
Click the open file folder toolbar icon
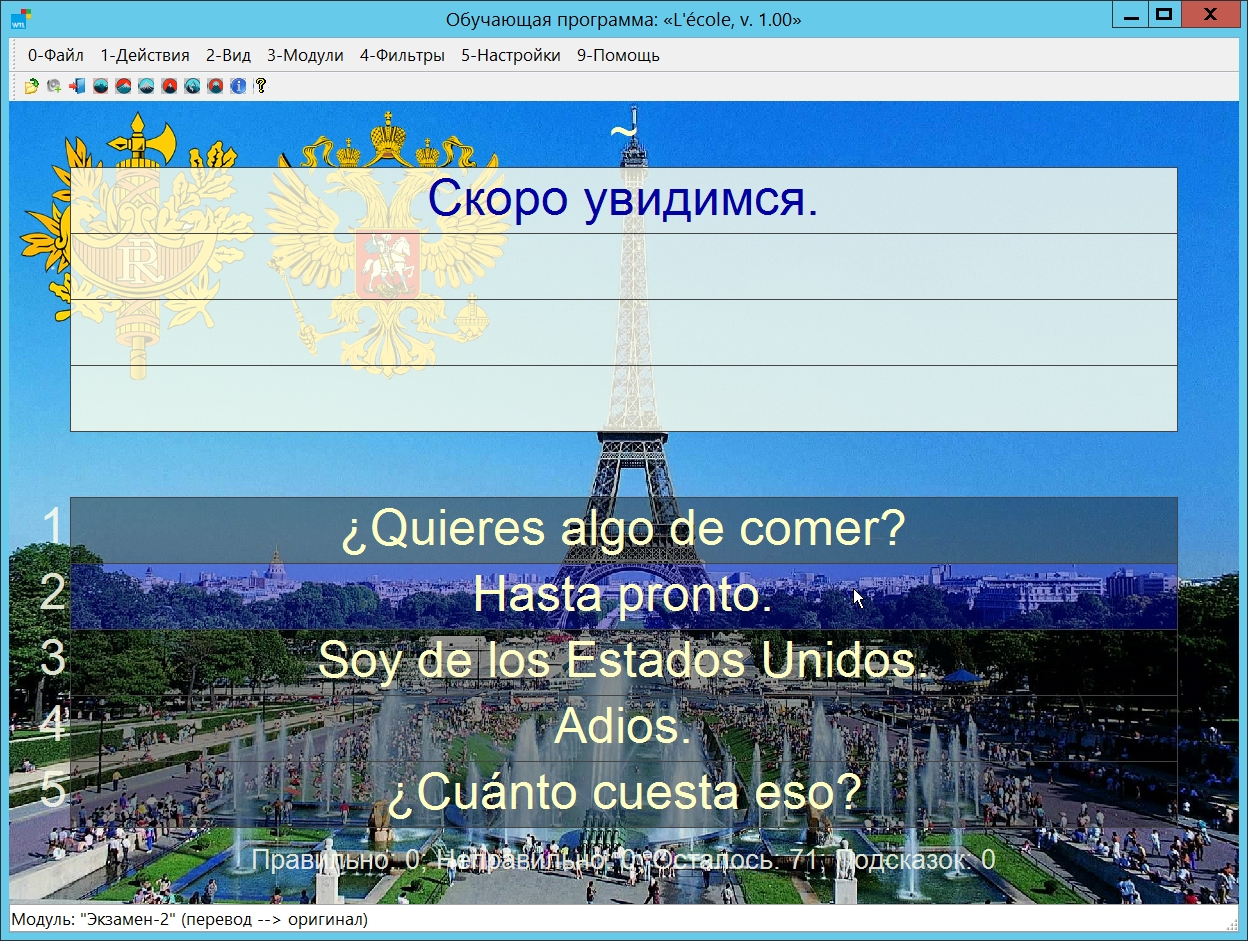pos(32,86)
